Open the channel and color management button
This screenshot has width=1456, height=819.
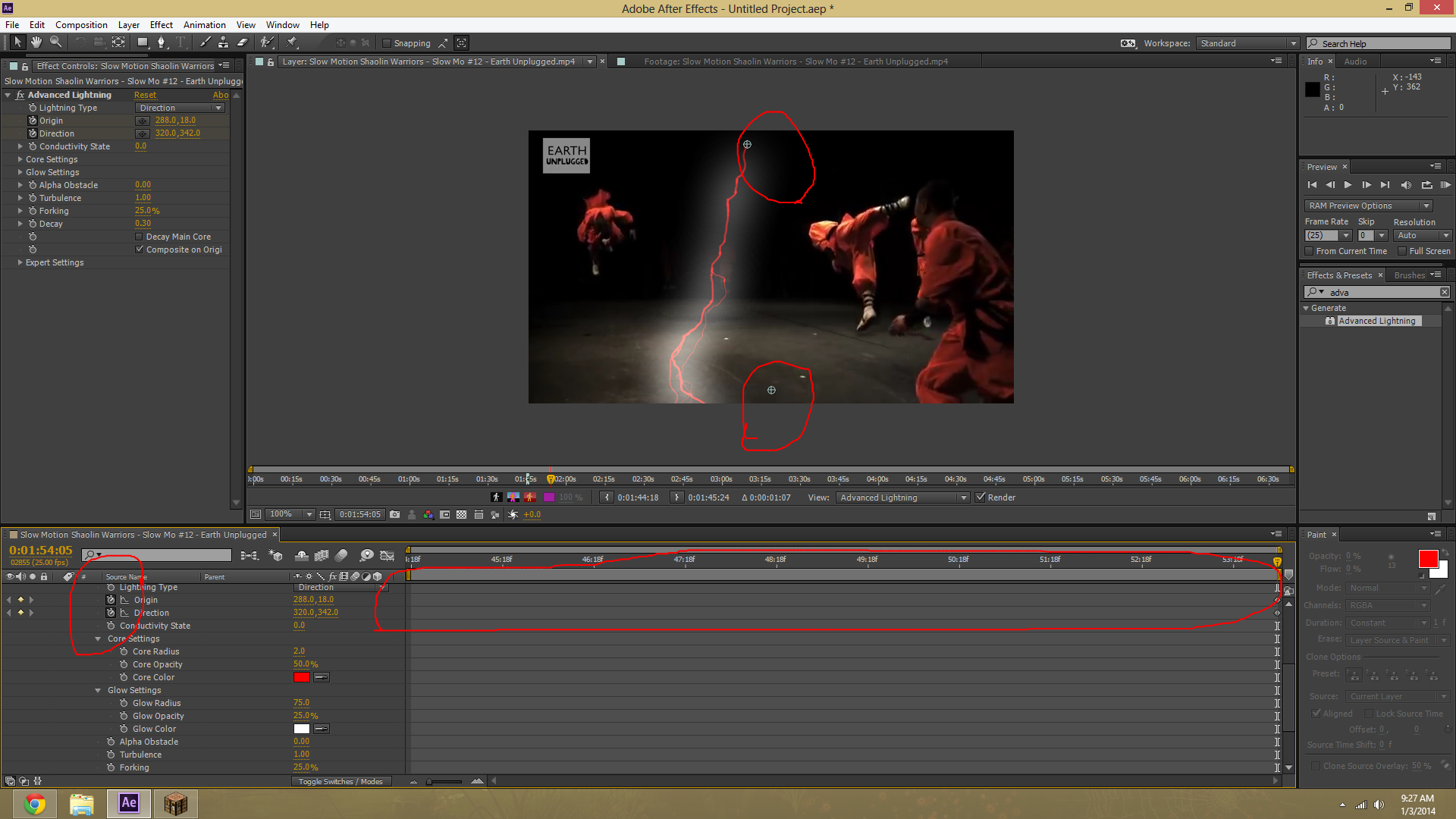coord(428,514)
